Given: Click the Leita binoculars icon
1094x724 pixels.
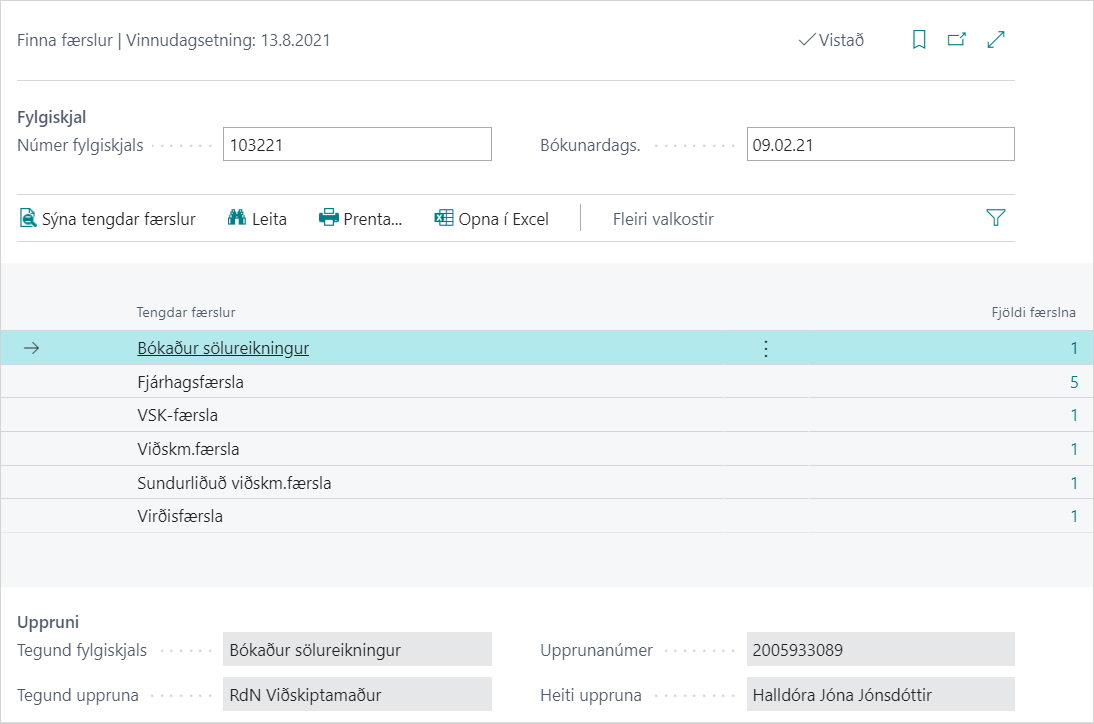Looking at the screenshot, I should coord(237,218).
